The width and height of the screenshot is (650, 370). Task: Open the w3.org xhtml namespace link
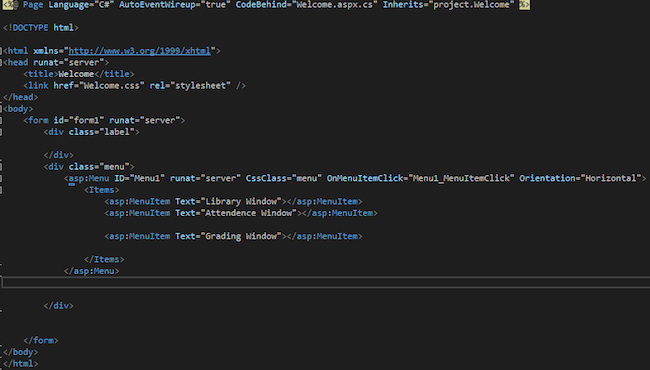(x=140, y=51)
